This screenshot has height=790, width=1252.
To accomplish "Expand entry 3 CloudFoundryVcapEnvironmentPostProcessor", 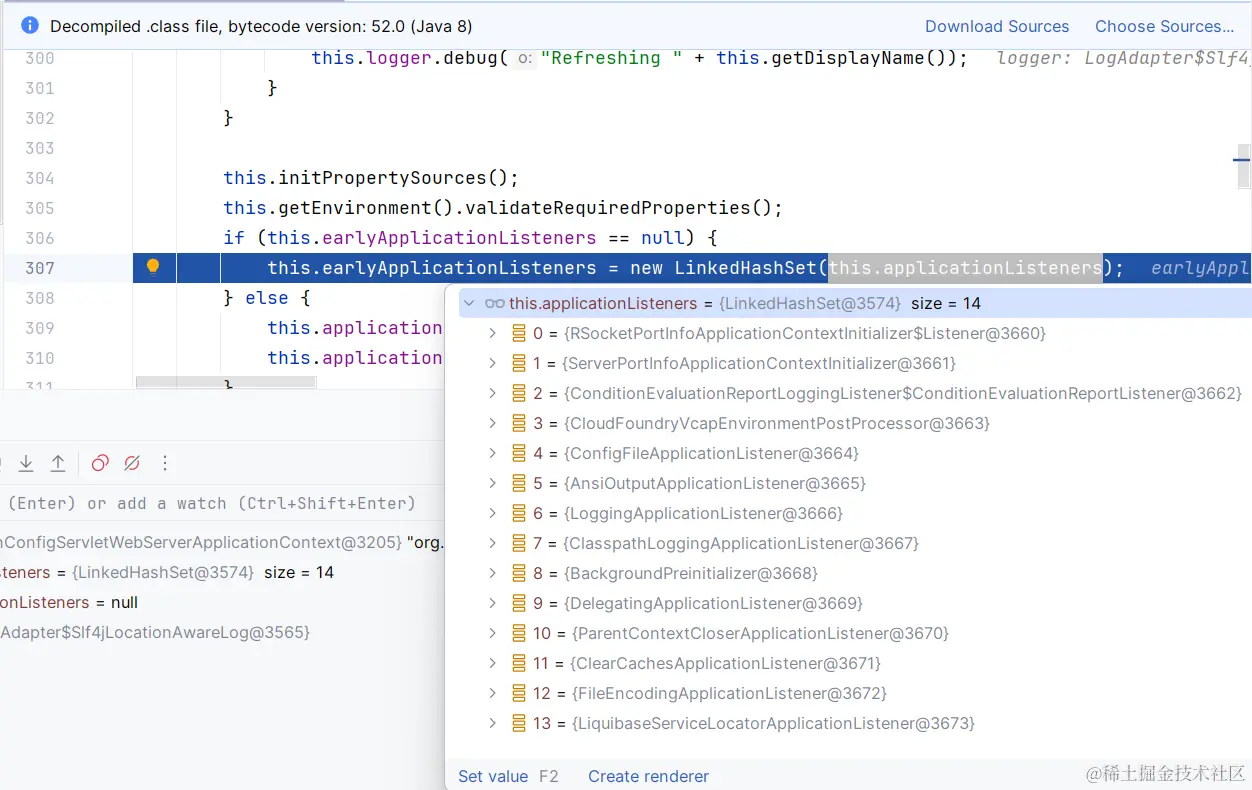I will [x=492, y=423].
